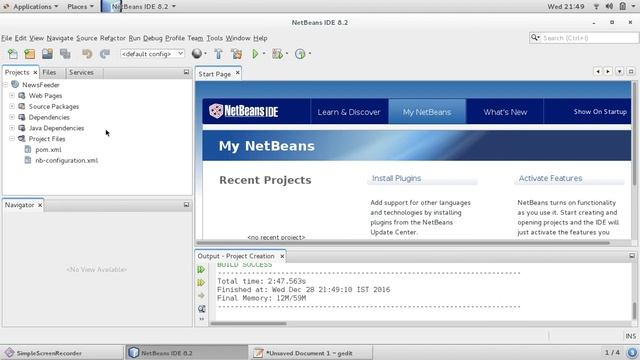Viewport: 640px width, 360px height.
Task: Close the Start Page tab
Action: pyautogui.click(x=238, y=73)
